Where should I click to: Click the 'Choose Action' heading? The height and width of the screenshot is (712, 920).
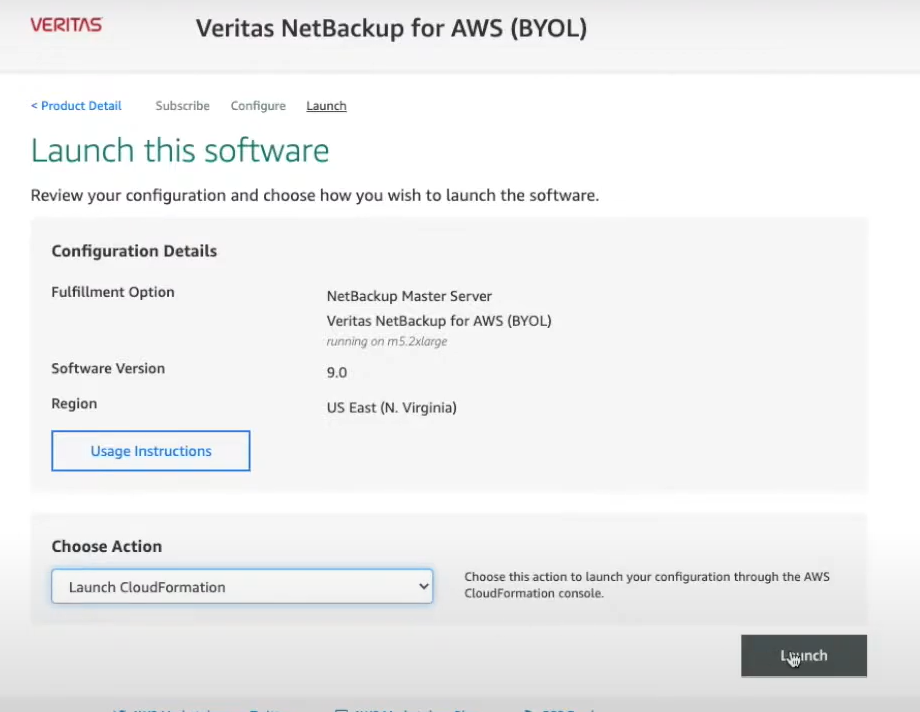coord(106,546)
